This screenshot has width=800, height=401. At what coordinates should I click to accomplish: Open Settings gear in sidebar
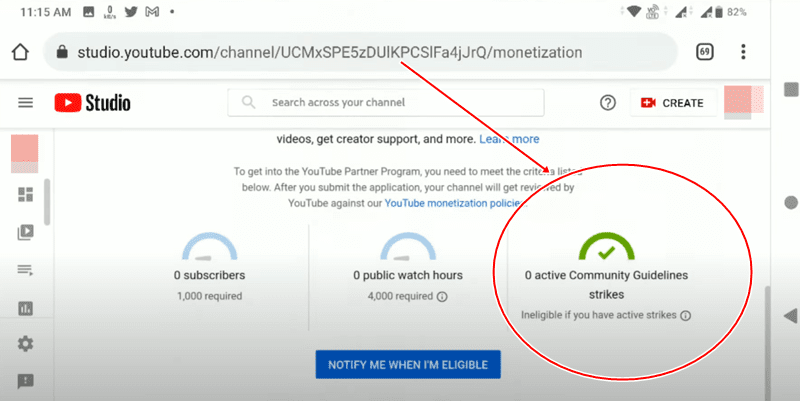tap(25, 344)
